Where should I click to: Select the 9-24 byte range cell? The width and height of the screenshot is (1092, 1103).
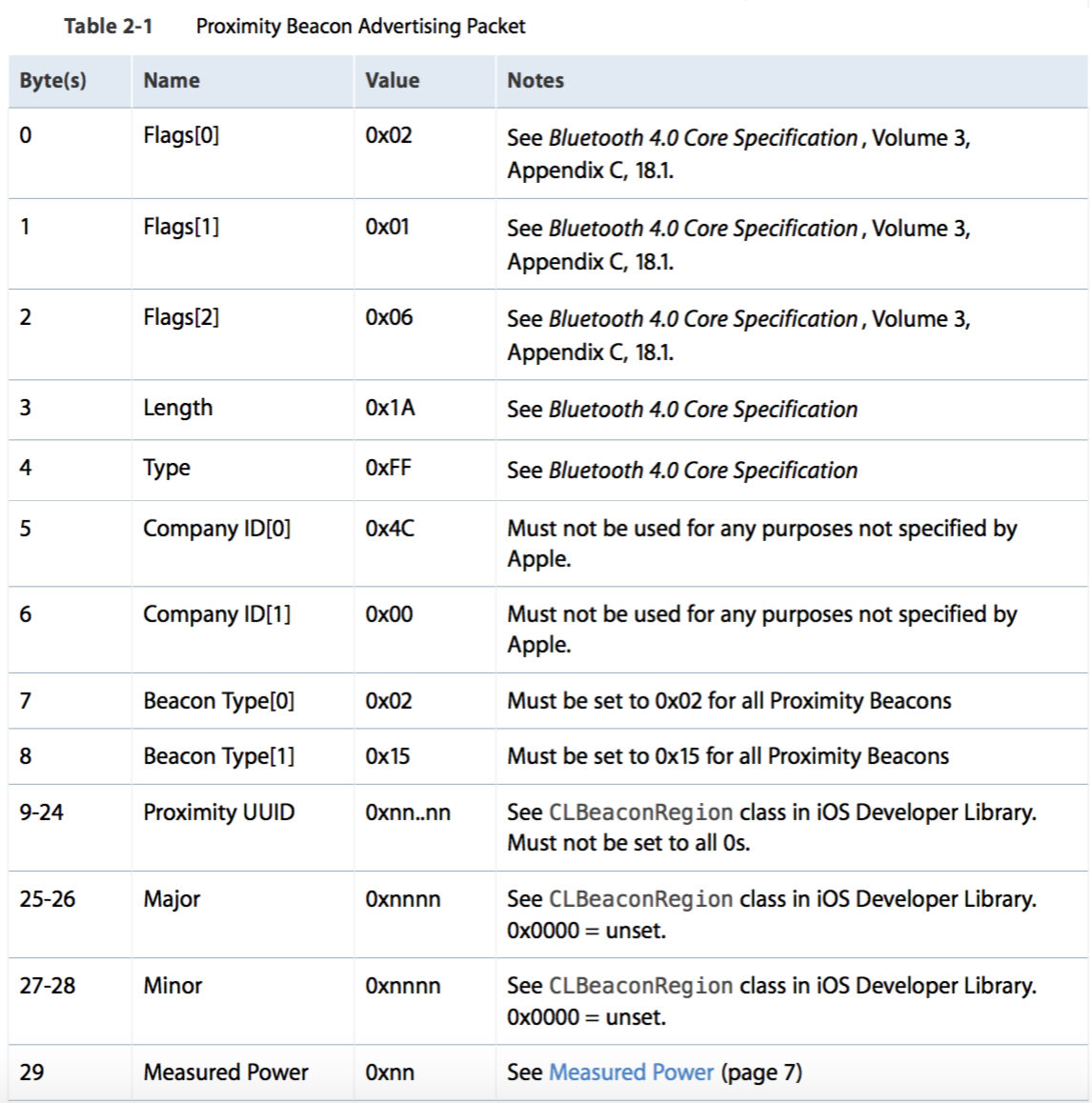point(41,812)
